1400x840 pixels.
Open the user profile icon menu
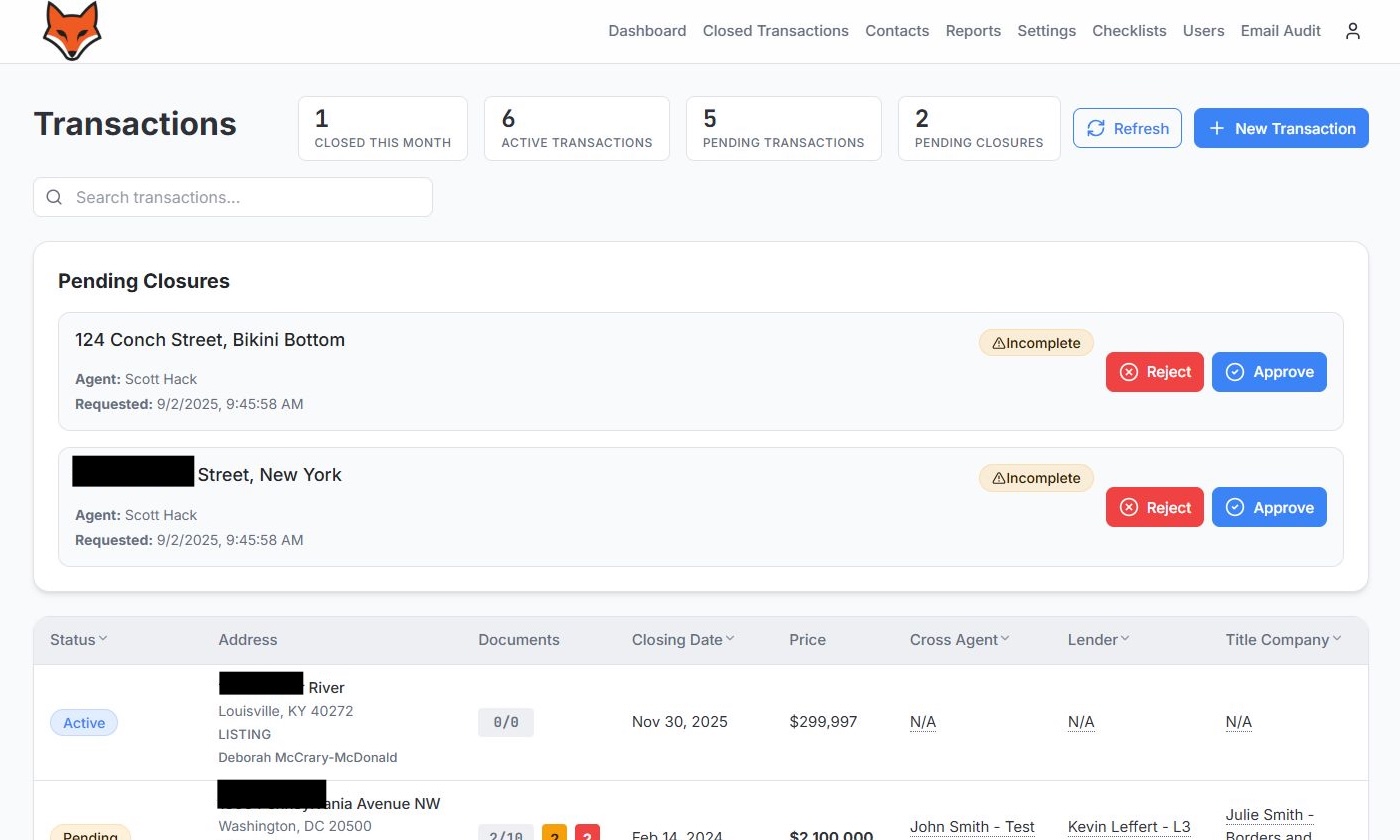coord(1353,31)
